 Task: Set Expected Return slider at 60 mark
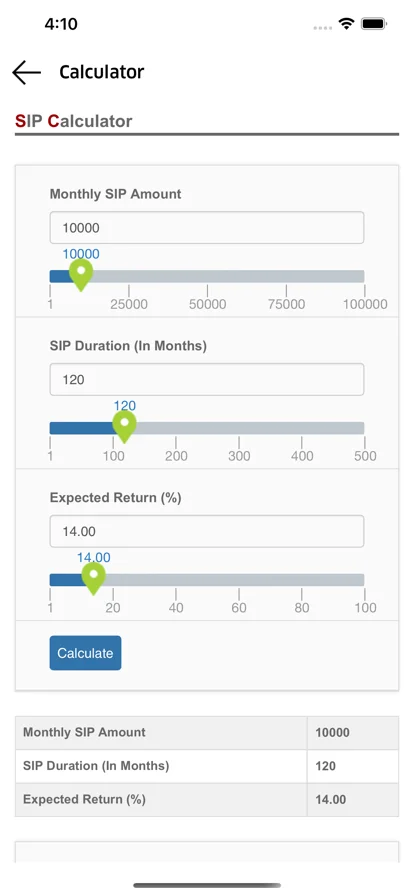click(x=239, y=580)
